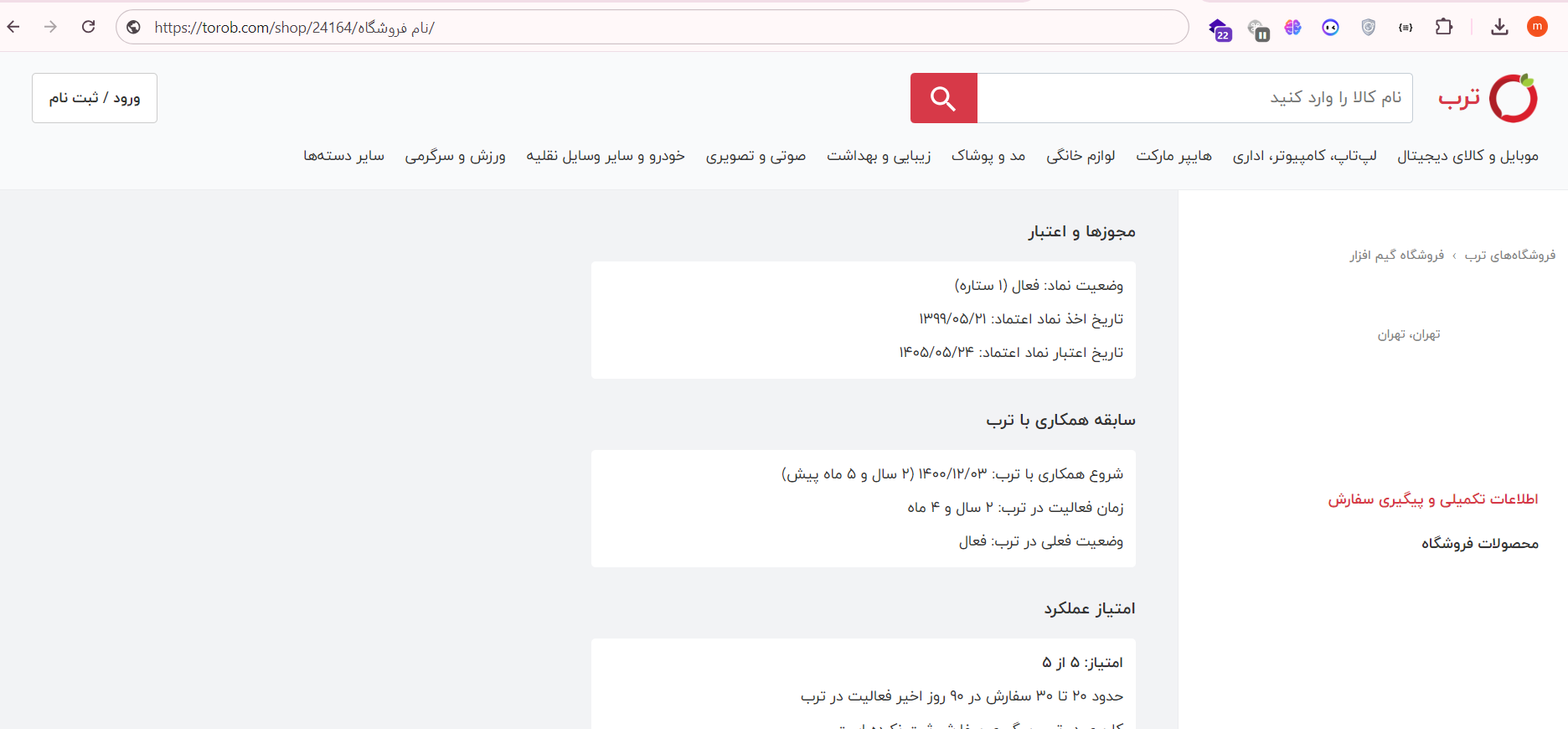The image size is (1568, 729).
Task: Open لپ‌تاپ، کامپیوتر، اداری category
Action: tap(1304, 156)
